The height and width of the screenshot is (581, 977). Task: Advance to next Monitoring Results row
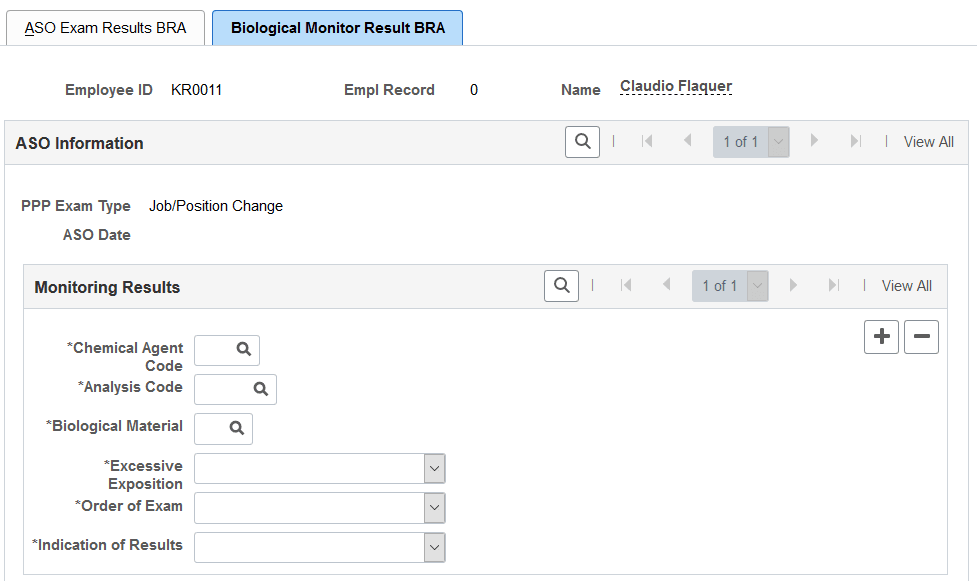(792, 285)
